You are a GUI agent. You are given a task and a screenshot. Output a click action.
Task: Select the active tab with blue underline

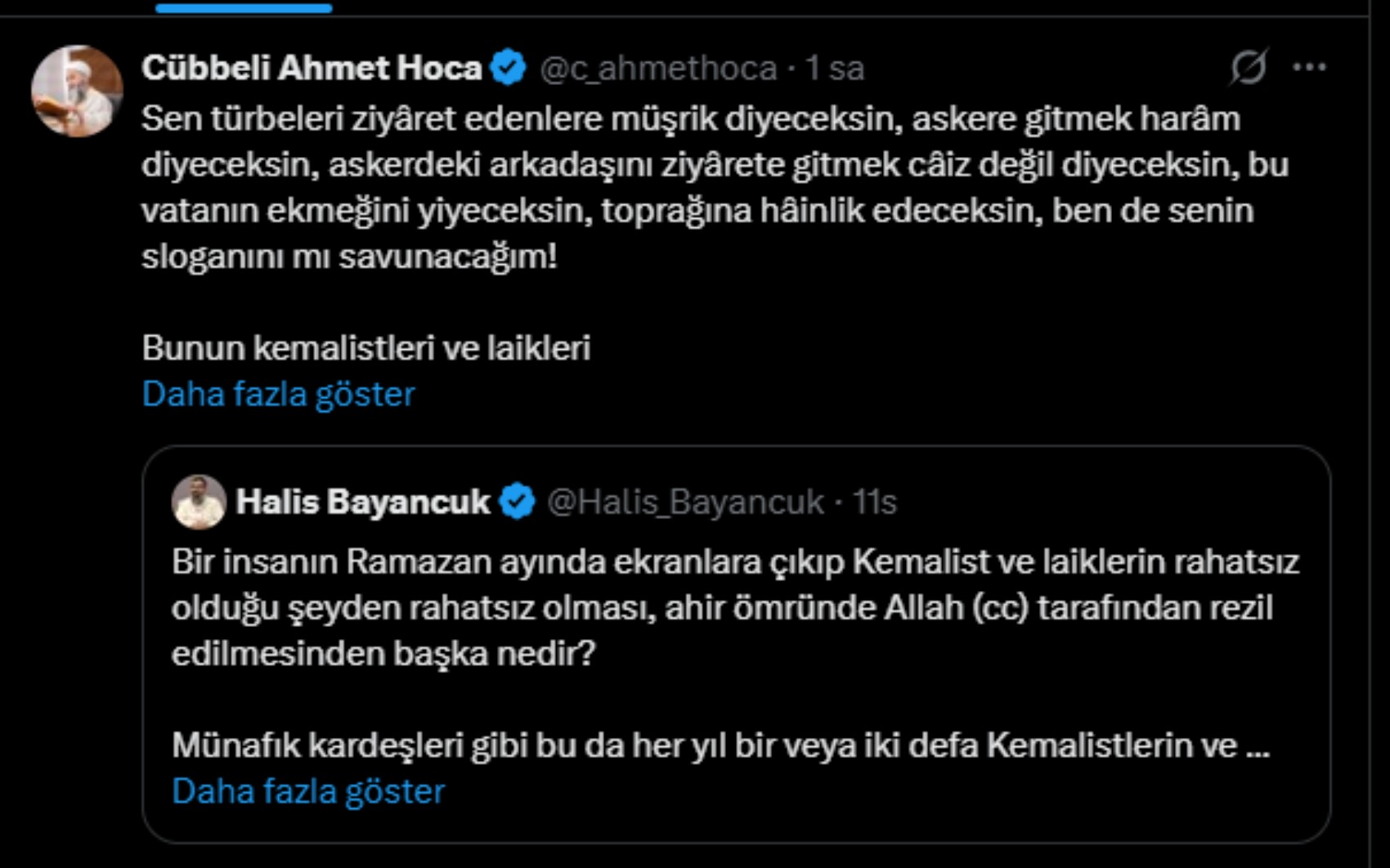pyautogui.click(x=244, y=8)
